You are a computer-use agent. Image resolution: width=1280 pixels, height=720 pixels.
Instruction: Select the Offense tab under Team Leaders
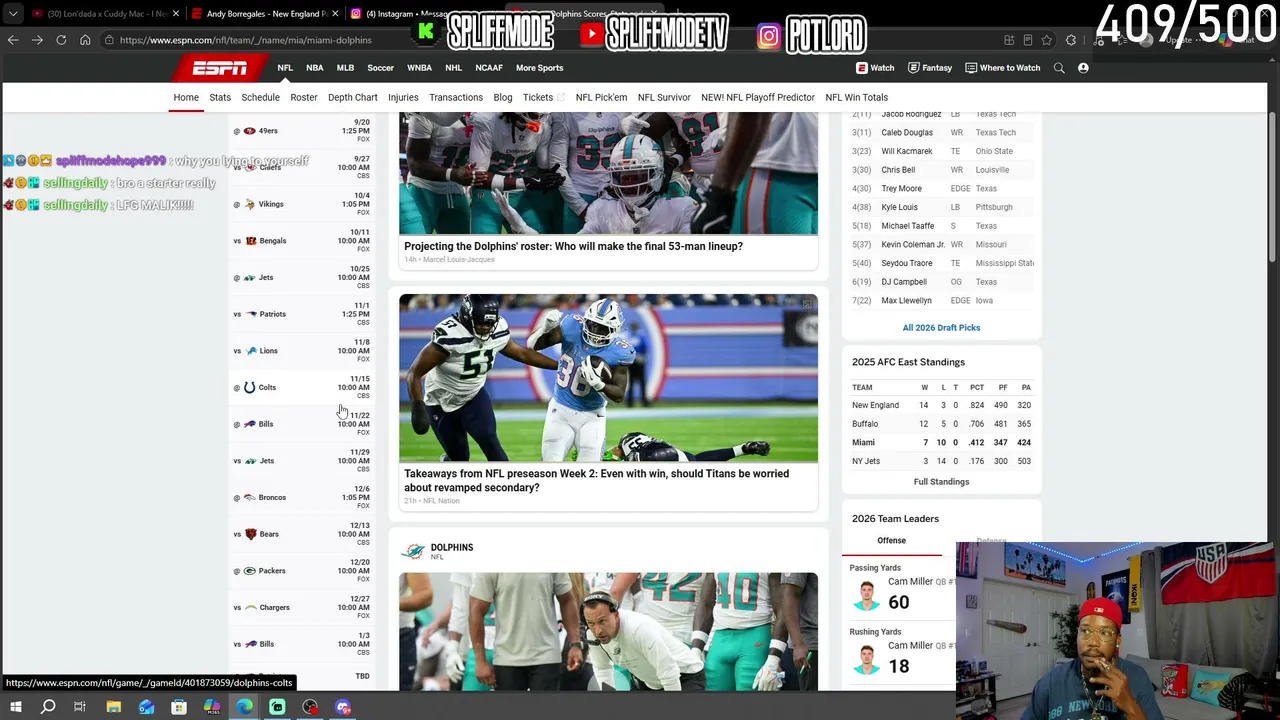(891, 541)
